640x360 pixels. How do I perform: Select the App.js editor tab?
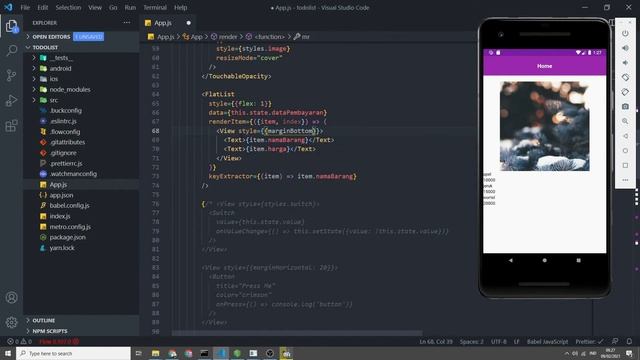tap(167, 23)
